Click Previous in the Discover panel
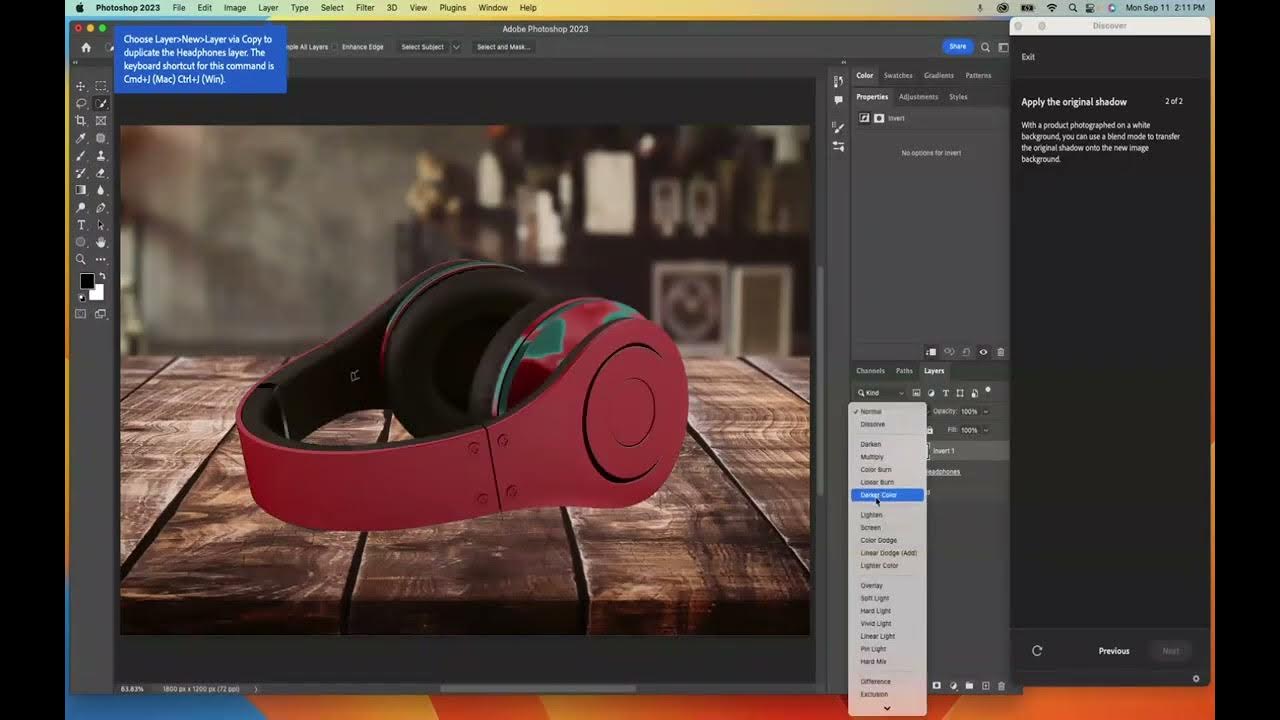Viewport: 1280px width, 720px height. point(1114,651)
